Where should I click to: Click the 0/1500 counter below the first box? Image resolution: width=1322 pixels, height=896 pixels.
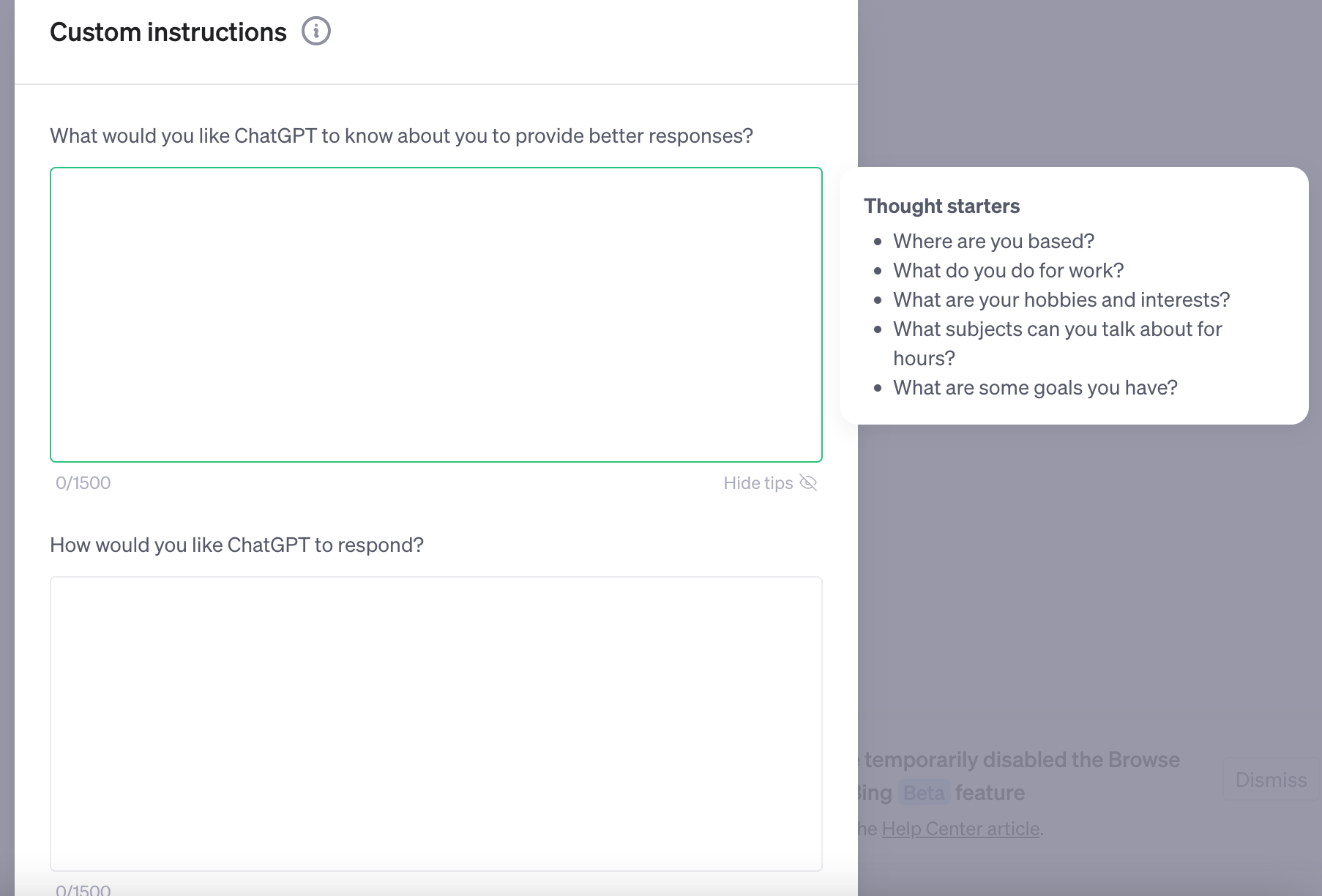pyautogui.click(x=83, y=483)
